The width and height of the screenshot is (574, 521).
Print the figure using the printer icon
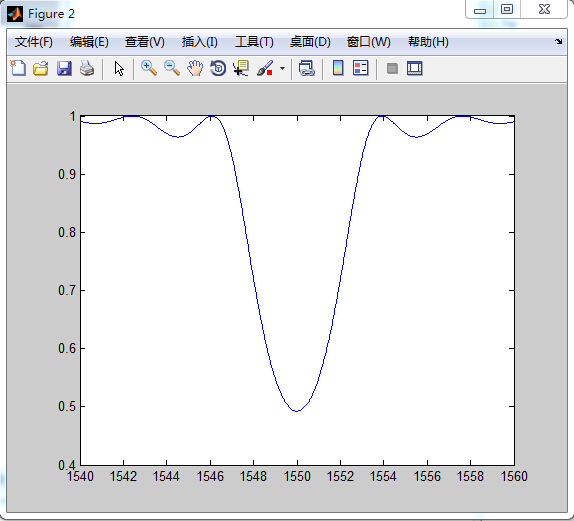click(87, 68)
